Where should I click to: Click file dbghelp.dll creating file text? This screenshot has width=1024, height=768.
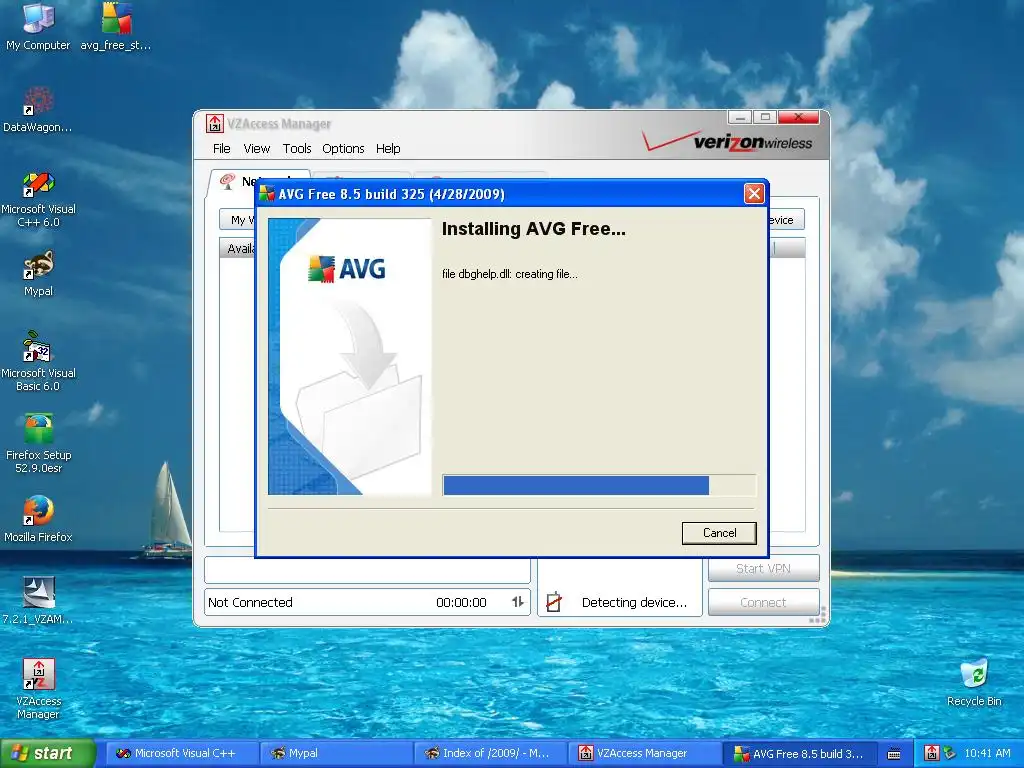(509, 274)
